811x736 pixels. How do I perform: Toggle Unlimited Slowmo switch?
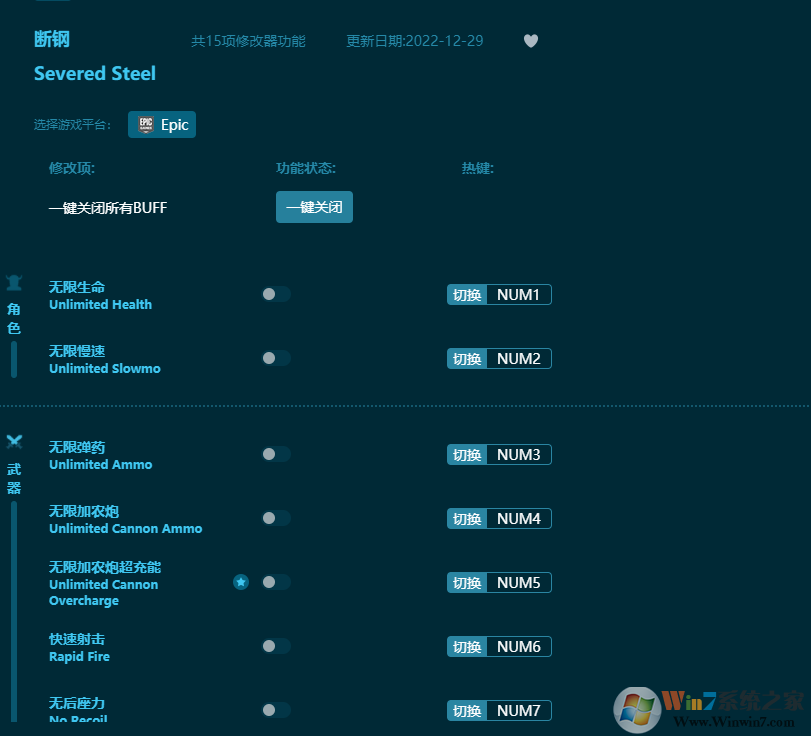click(x=276, y=358)
